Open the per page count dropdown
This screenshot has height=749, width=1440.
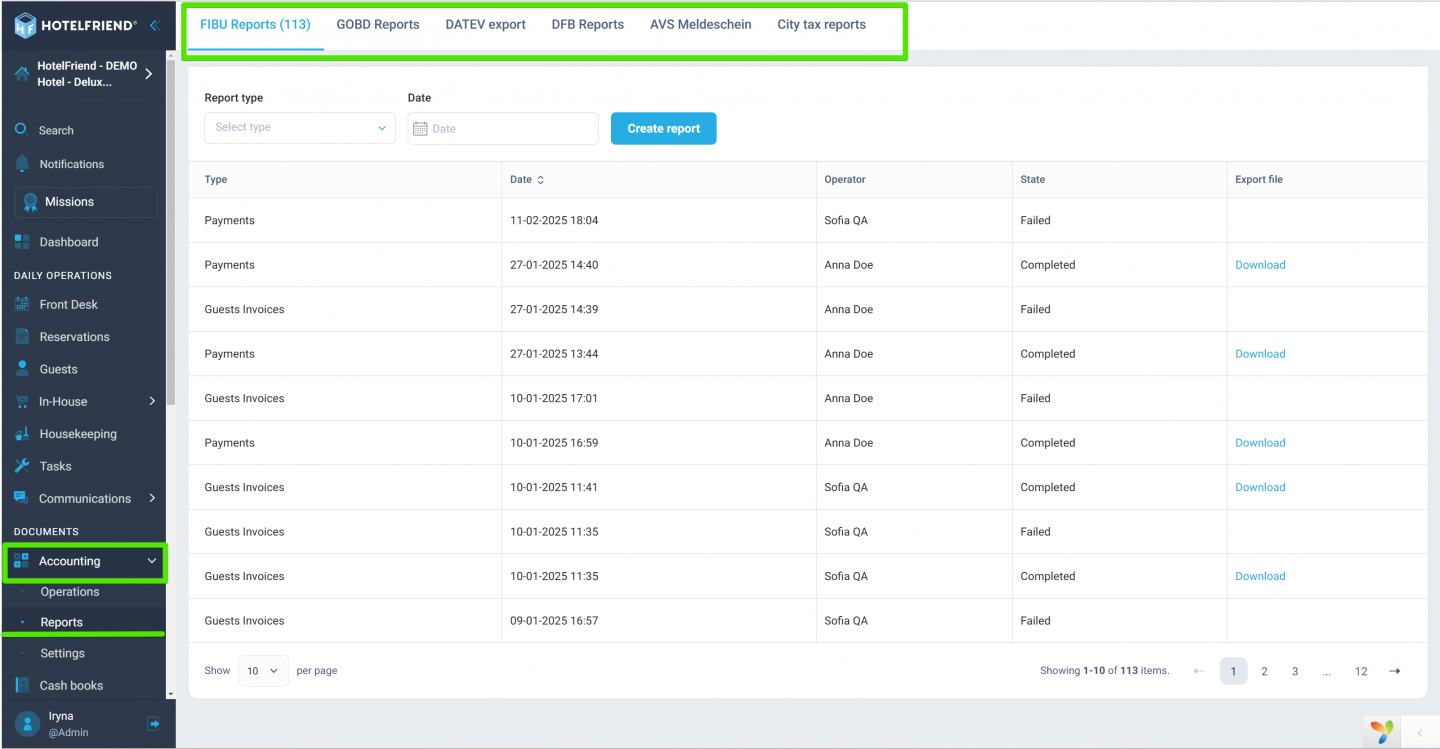[263, 671]
